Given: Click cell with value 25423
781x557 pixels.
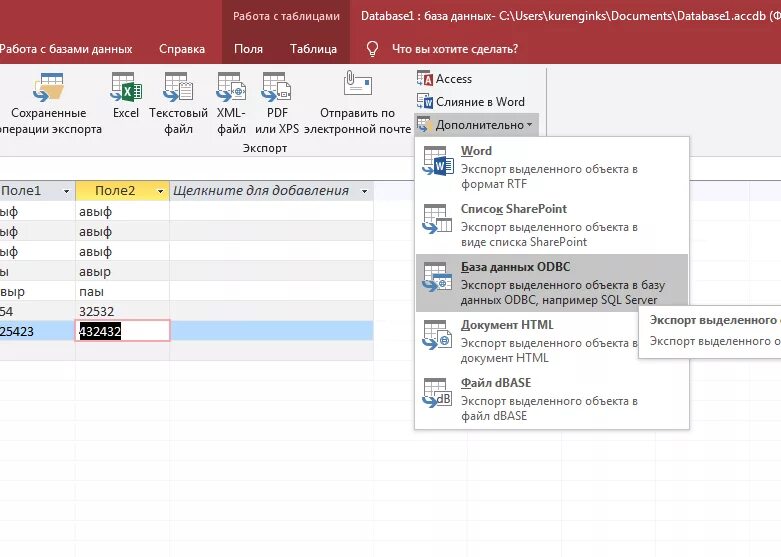Looking at the screenshot, I should pos(37,331).
